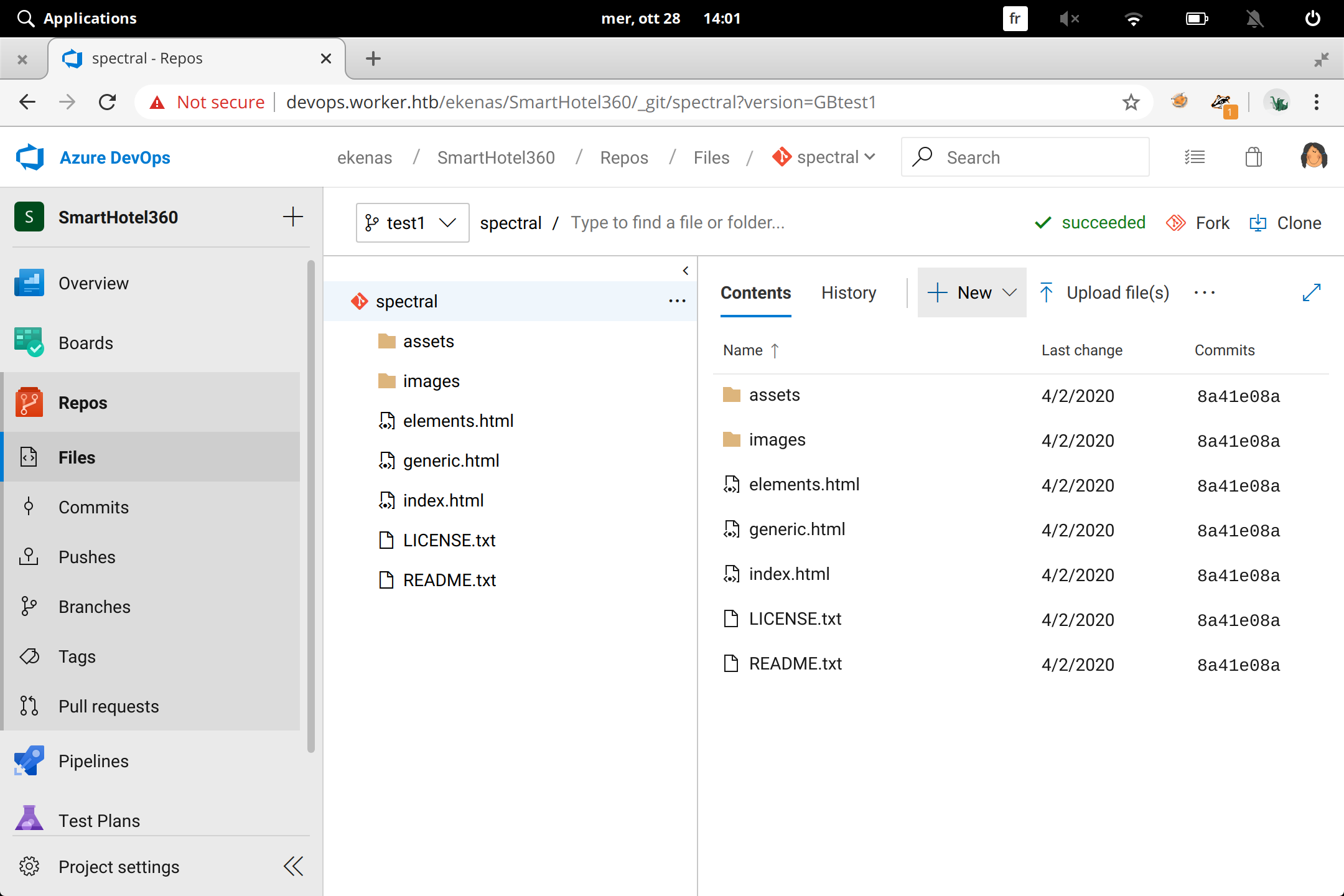Screen dimensions: 1344x896
Task: Click the user profile avatar
Action: coord(1313,157)
